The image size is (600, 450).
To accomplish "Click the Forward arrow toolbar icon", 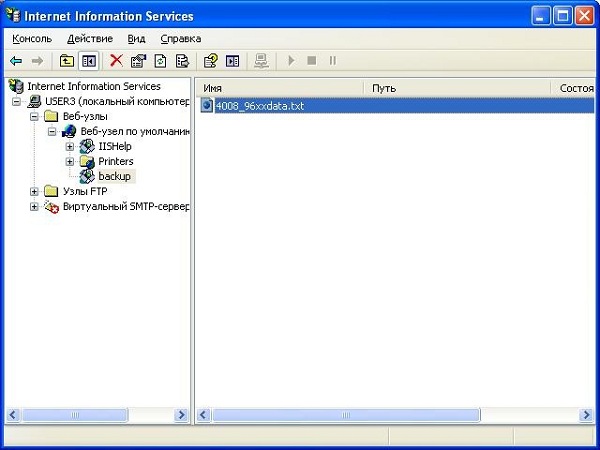I will [37, 61].
